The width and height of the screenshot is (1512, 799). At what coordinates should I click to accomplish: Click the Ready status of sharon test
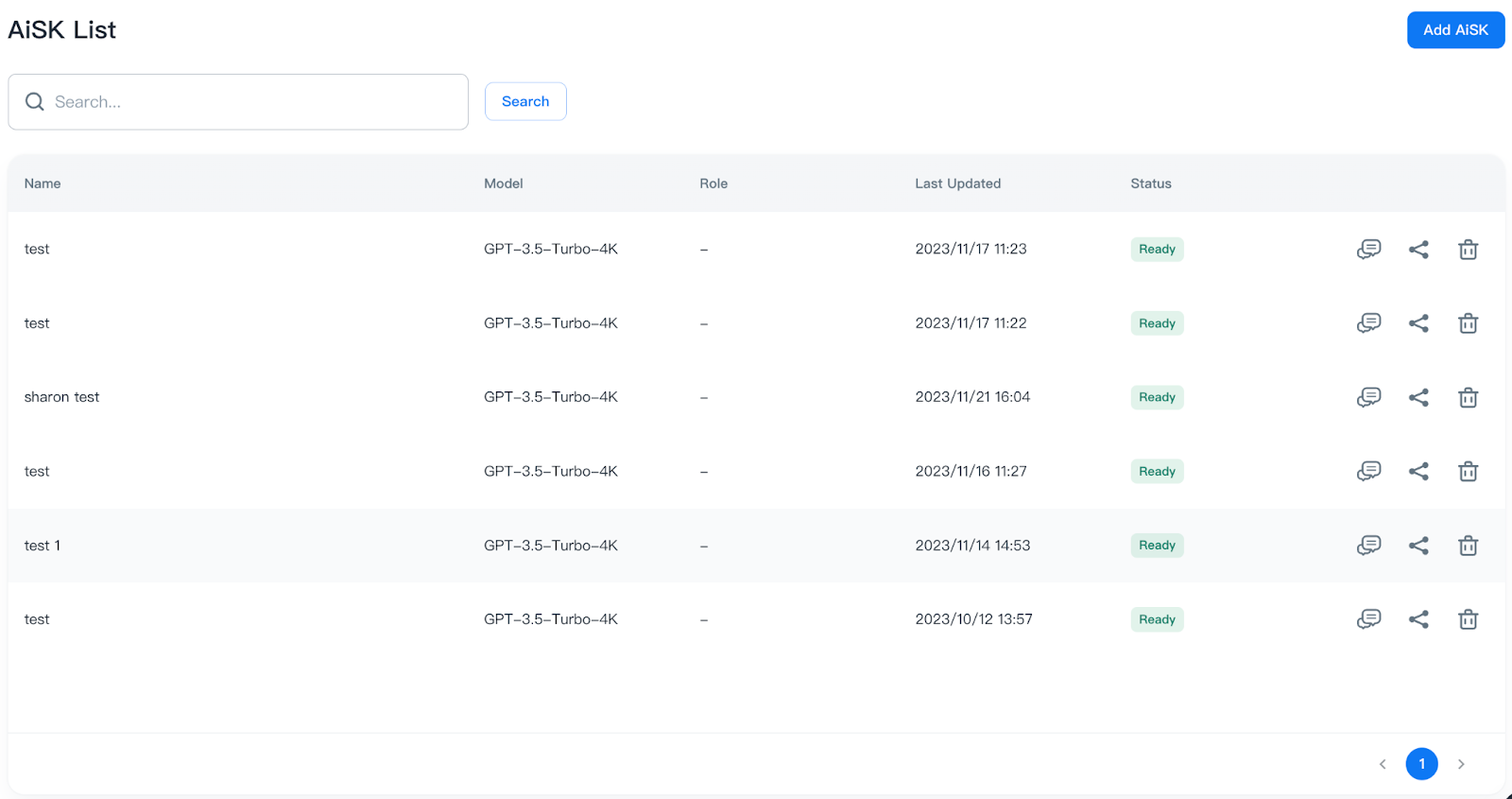coord(1157,397)
